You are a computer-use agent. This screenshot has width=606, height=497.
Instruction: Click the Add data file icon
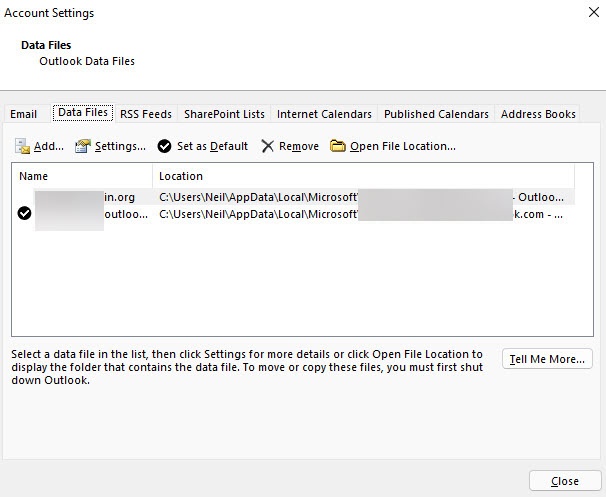[x=22, y=146]
